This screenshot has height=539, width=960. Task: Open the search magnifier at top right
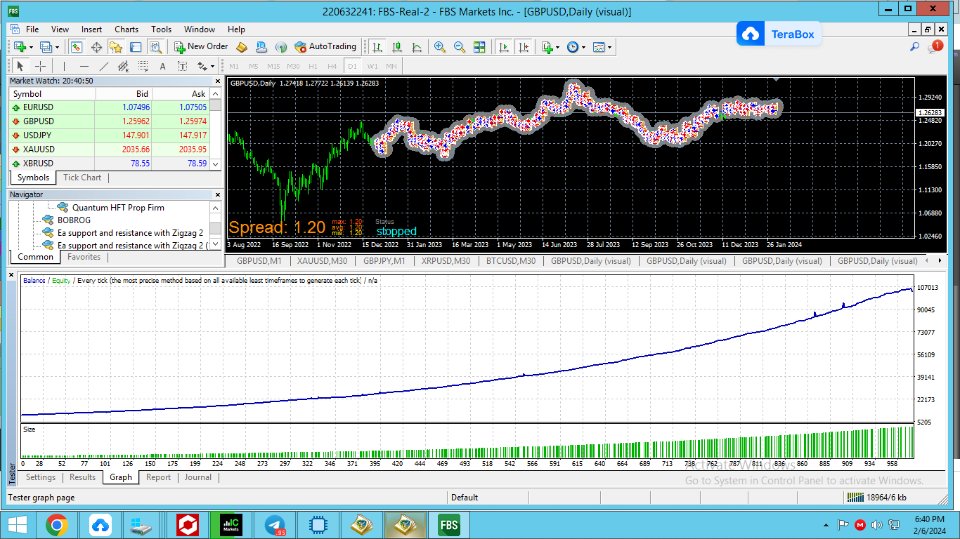coord(915,47)
